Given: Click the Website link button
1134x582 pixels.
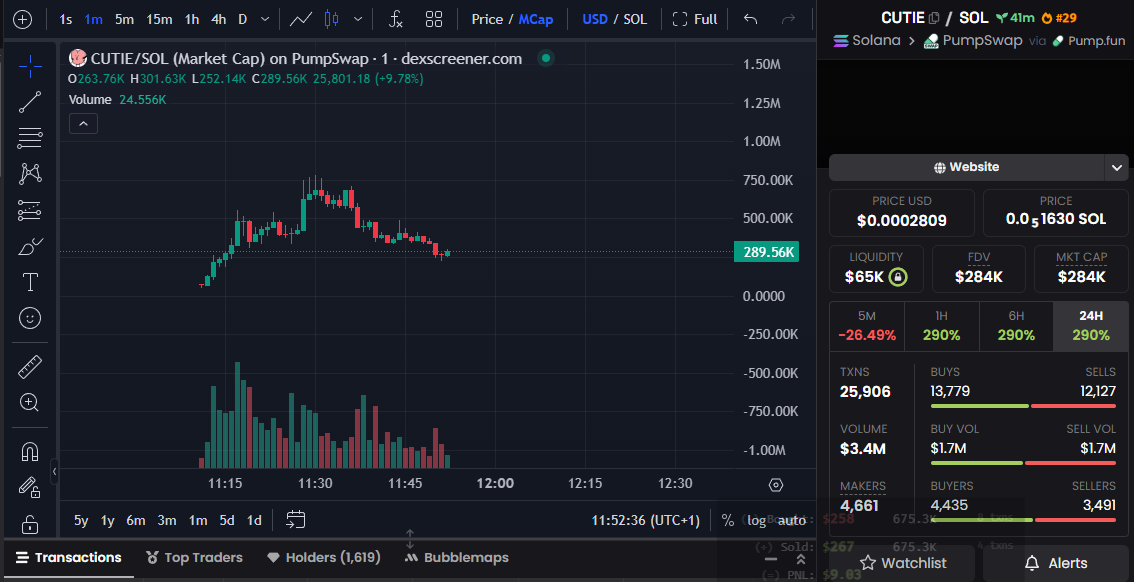Looking at the screenshot, I should click(x=966, y=167).
